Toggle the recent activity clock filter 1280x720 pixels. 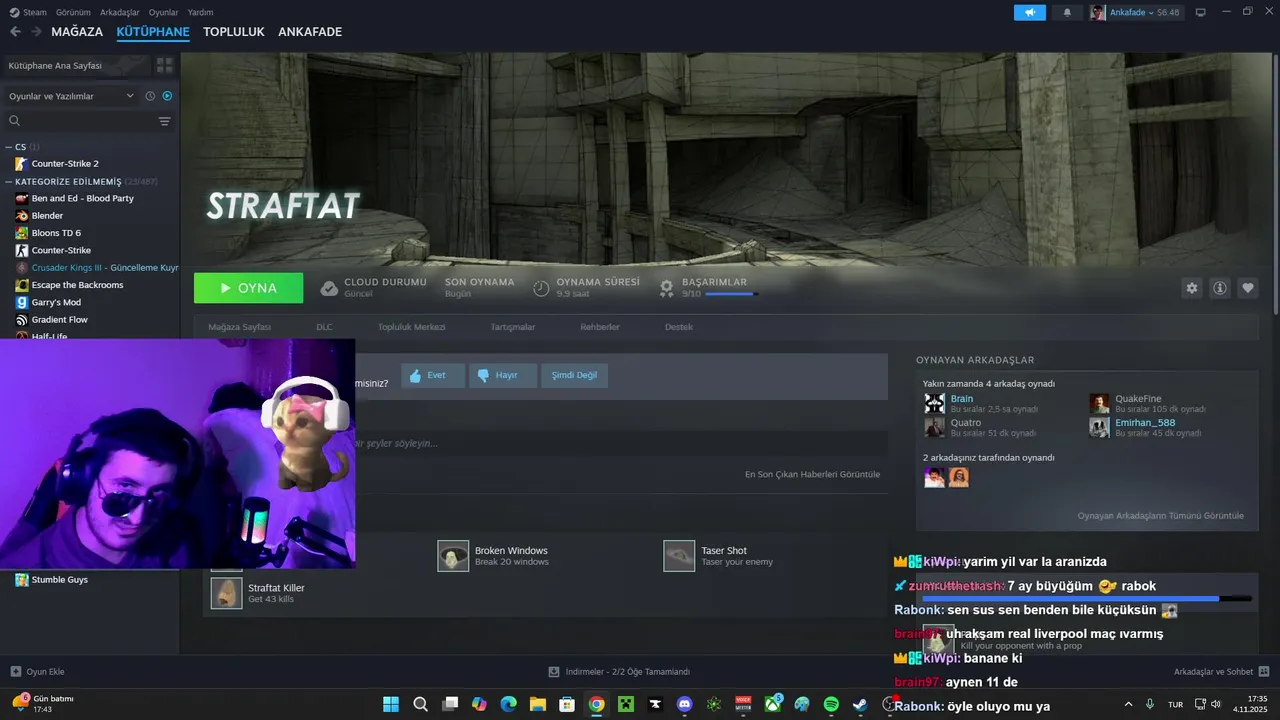point(150,96)
